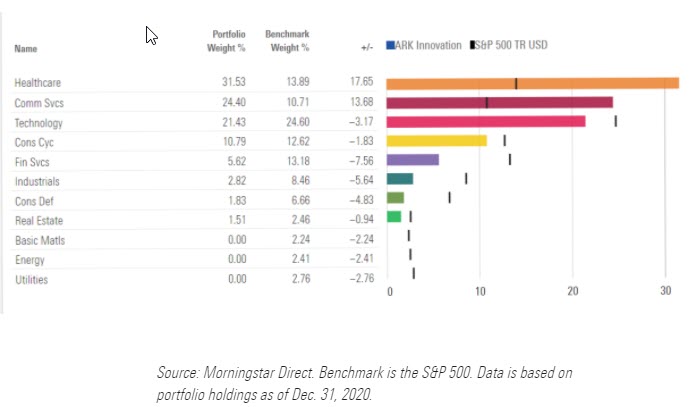Screen dimensions: 689x407
Task: Click the small green Real Estate bar
Action: tap(393, 216)
